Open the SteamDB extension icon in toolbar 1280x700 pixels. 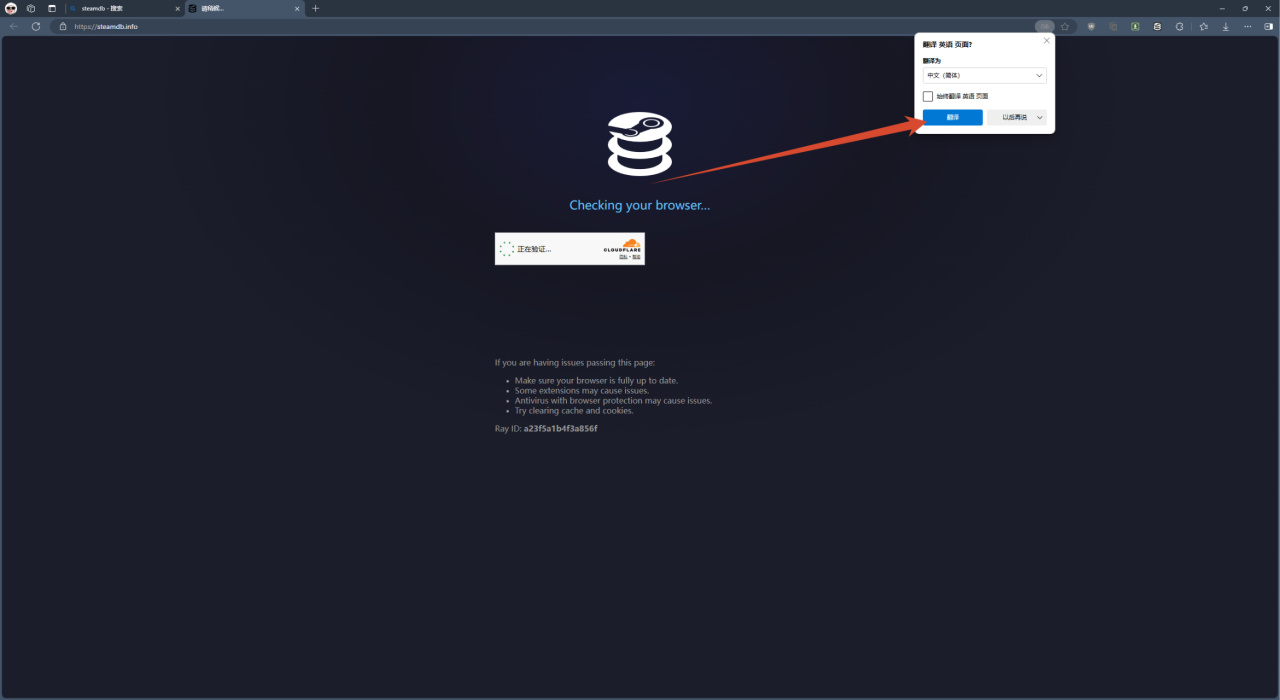coord(1158,26)
